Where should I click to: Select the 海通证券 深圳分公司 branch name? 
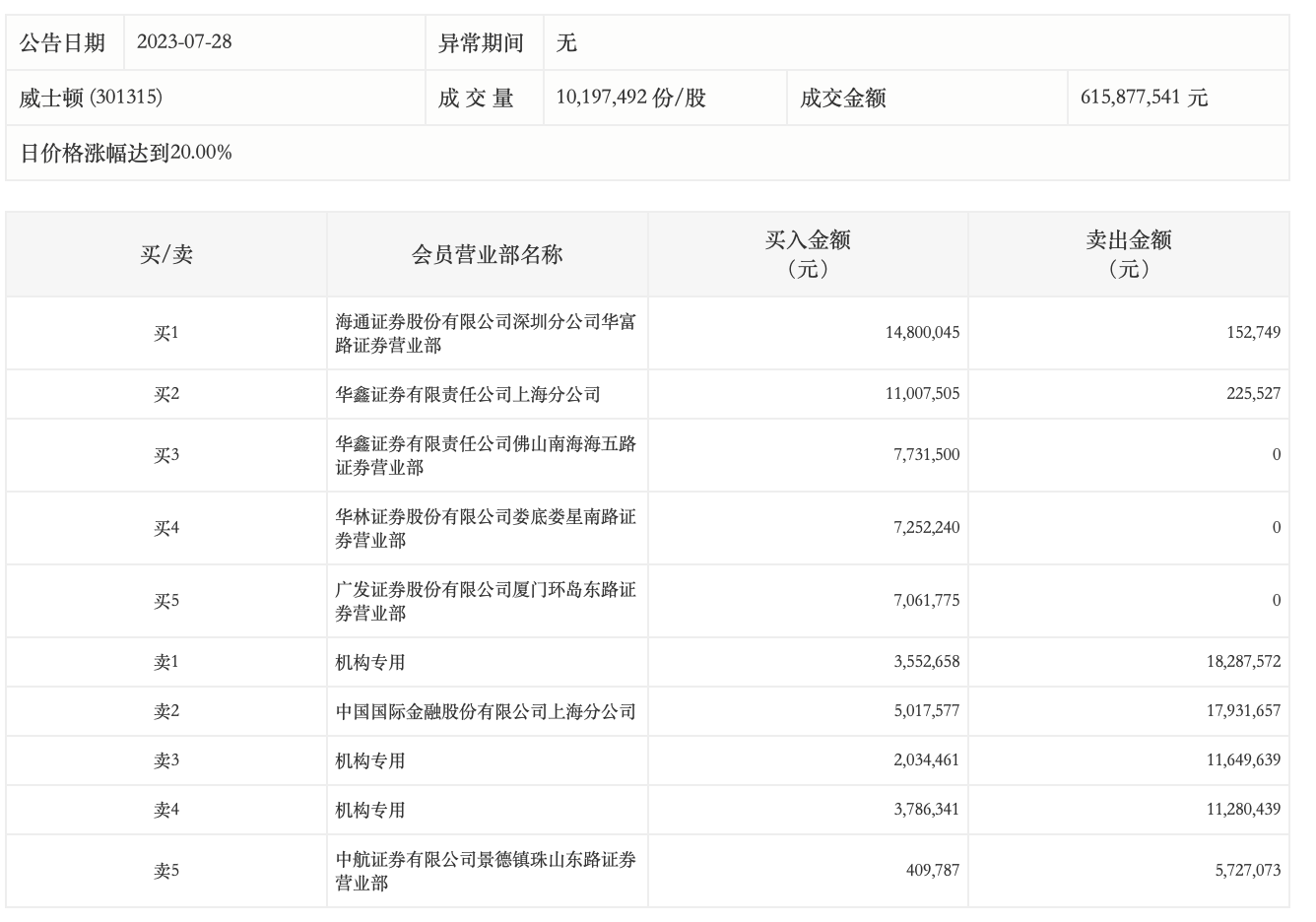pyautogui.click(x=486, y=333)
